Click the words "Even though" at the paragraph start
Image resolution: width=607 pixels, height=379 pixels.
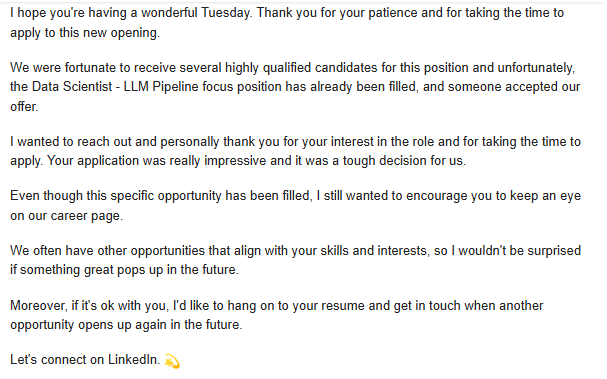(46, 196)
